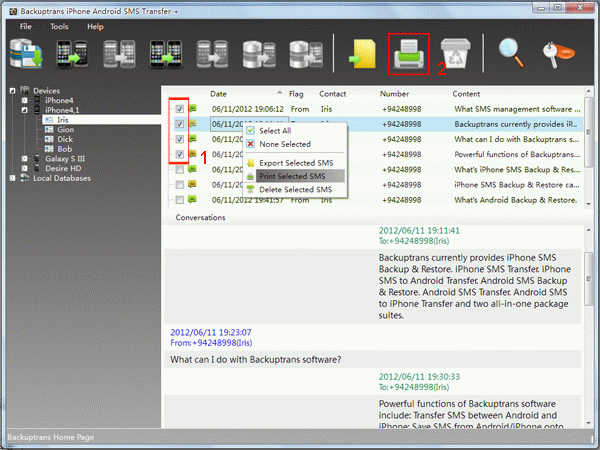Open the Help menu
Screen dimensions: 600x450
(x=95, y=26)
